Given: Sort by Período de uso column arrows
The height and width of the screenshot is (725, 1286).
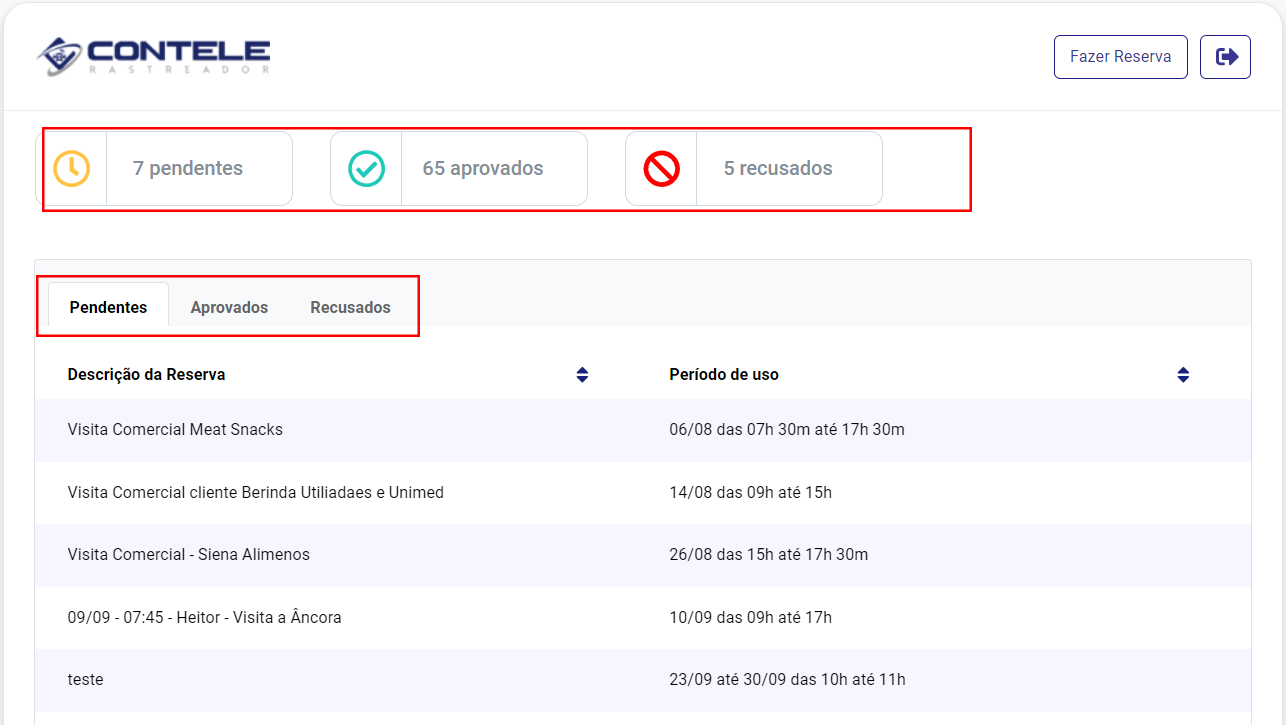Looking at the screenshot, I should [x=1183, y=374].
